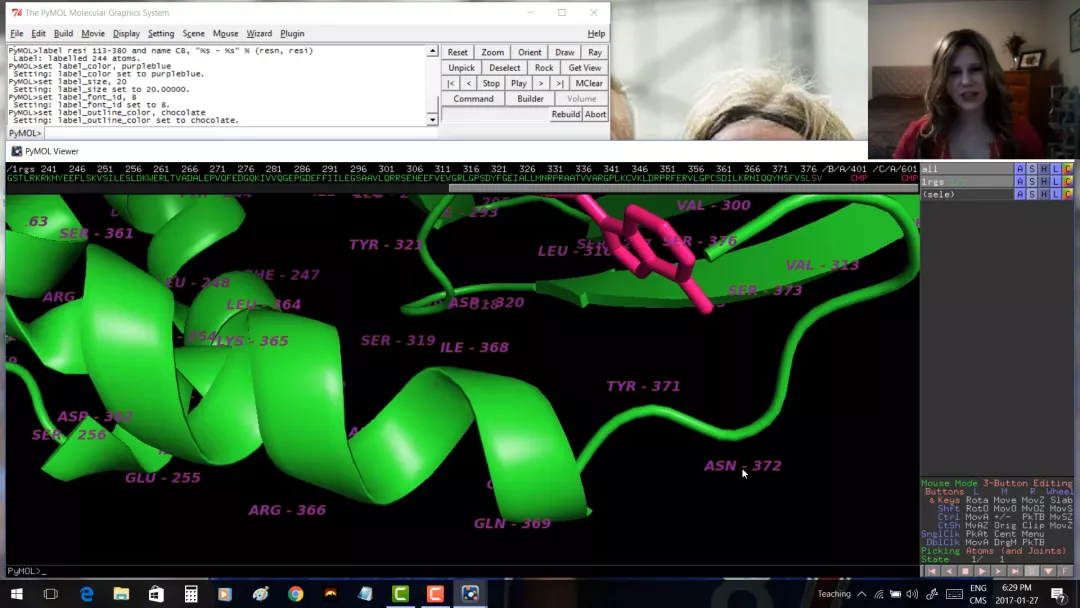The image size is (1080, 608).
Task: Open the Setting menu
Action: [x=161, y=34]
